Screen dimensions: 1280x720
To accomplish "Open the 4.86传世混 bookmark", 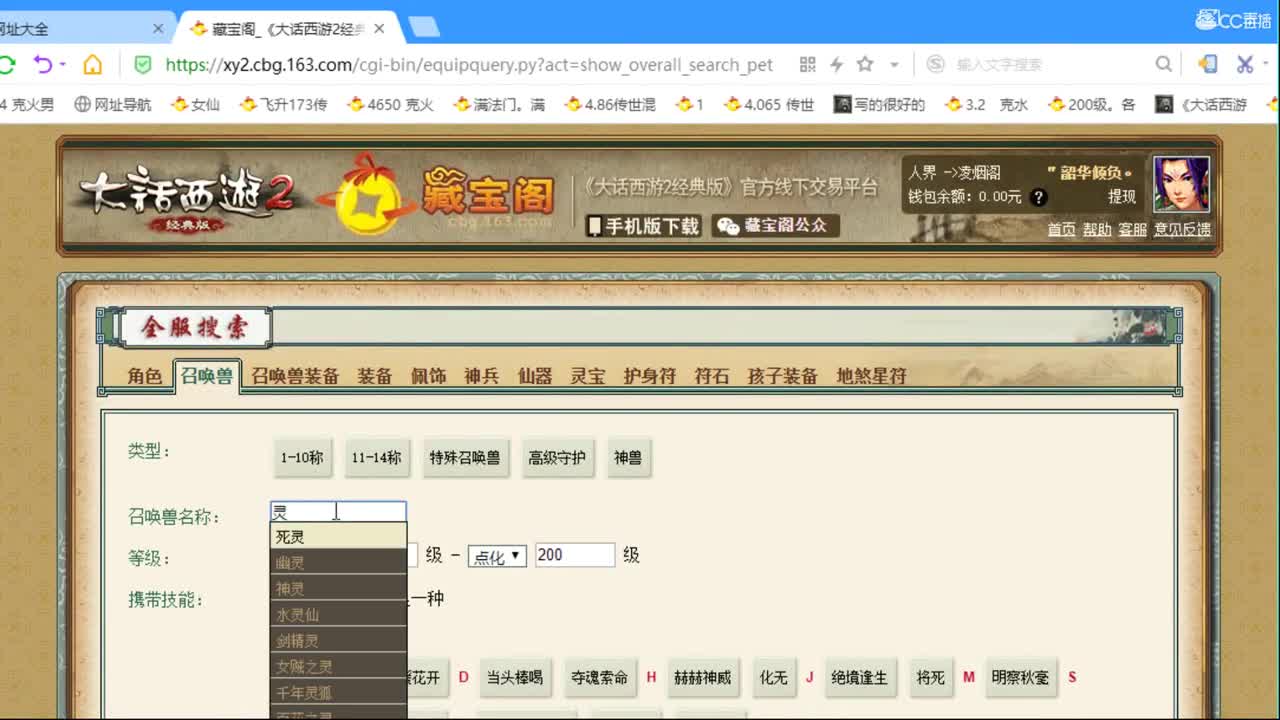I will pyautogui.click(x=610, y=104).
